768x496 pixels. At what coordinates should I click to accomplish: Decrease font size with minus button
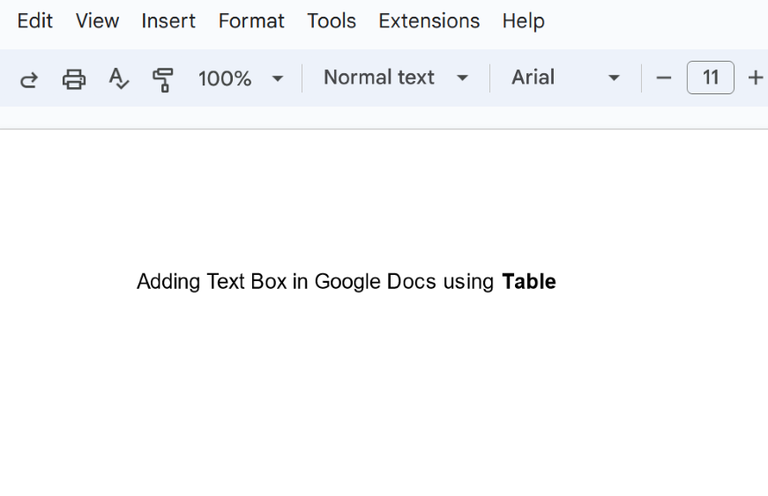[664, 78]
